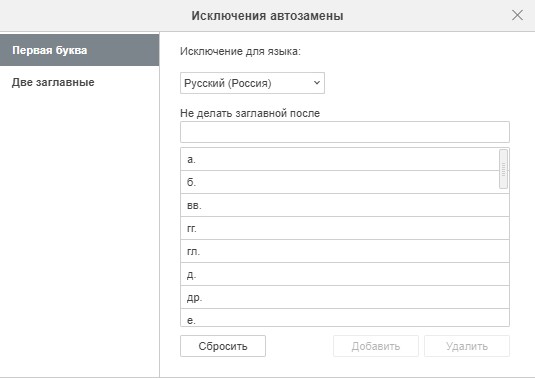Switch to the Две заглавные tab
The width and height of the screenshot is (535, 378).
(x=79, y=82)
